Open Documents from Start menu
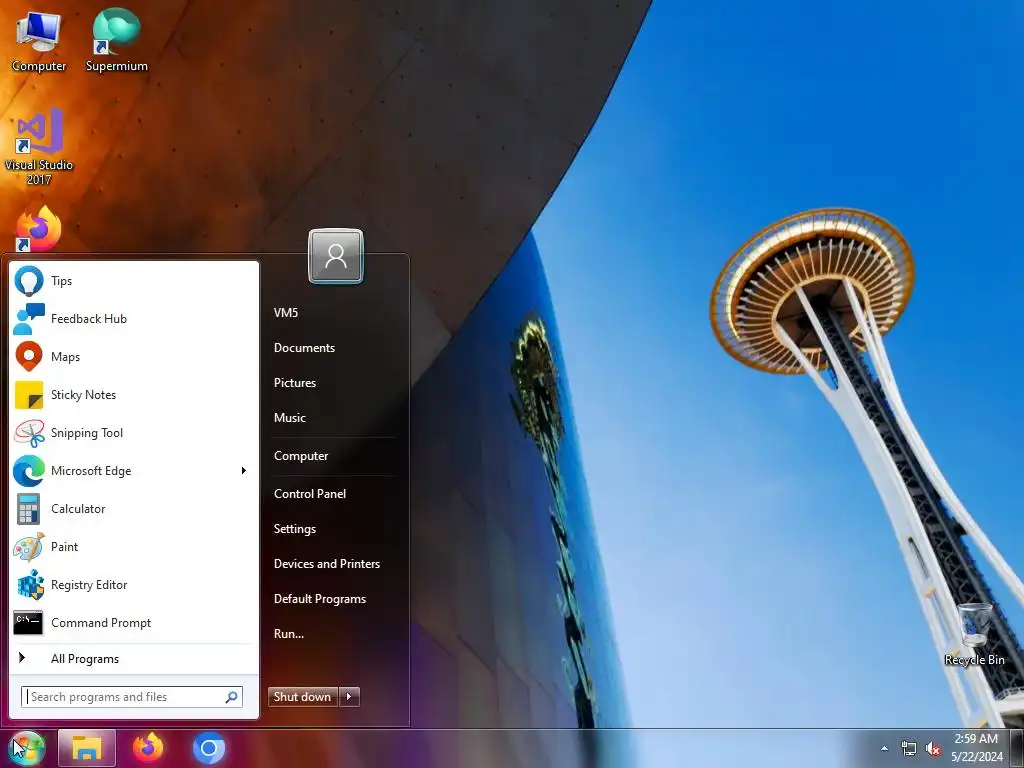Image resolution: width=1024 pixels, height=768 pixels. [x=304, y=348]
